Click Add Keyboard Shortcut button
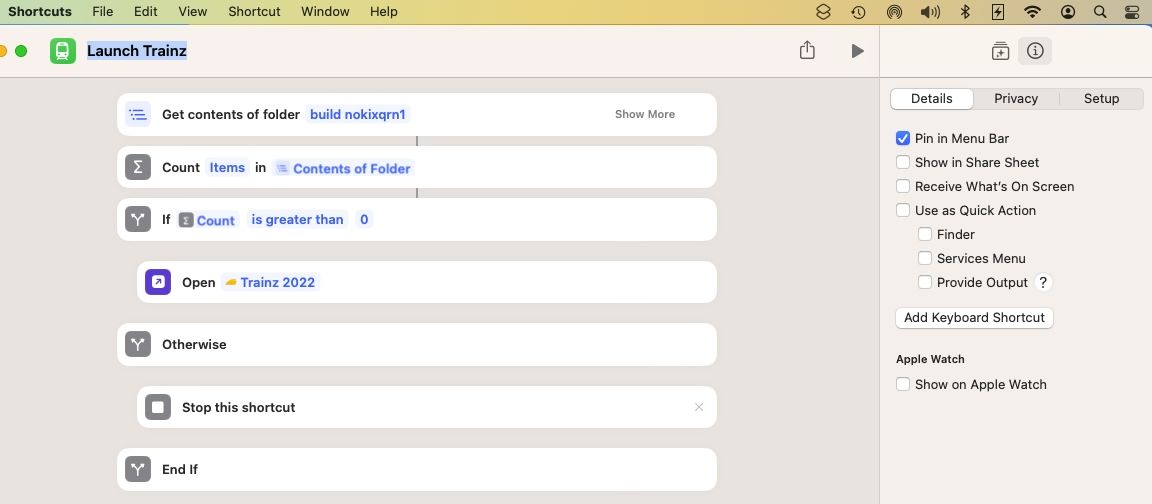Viewport: 1152px width, 504px height. coord(974,317)
